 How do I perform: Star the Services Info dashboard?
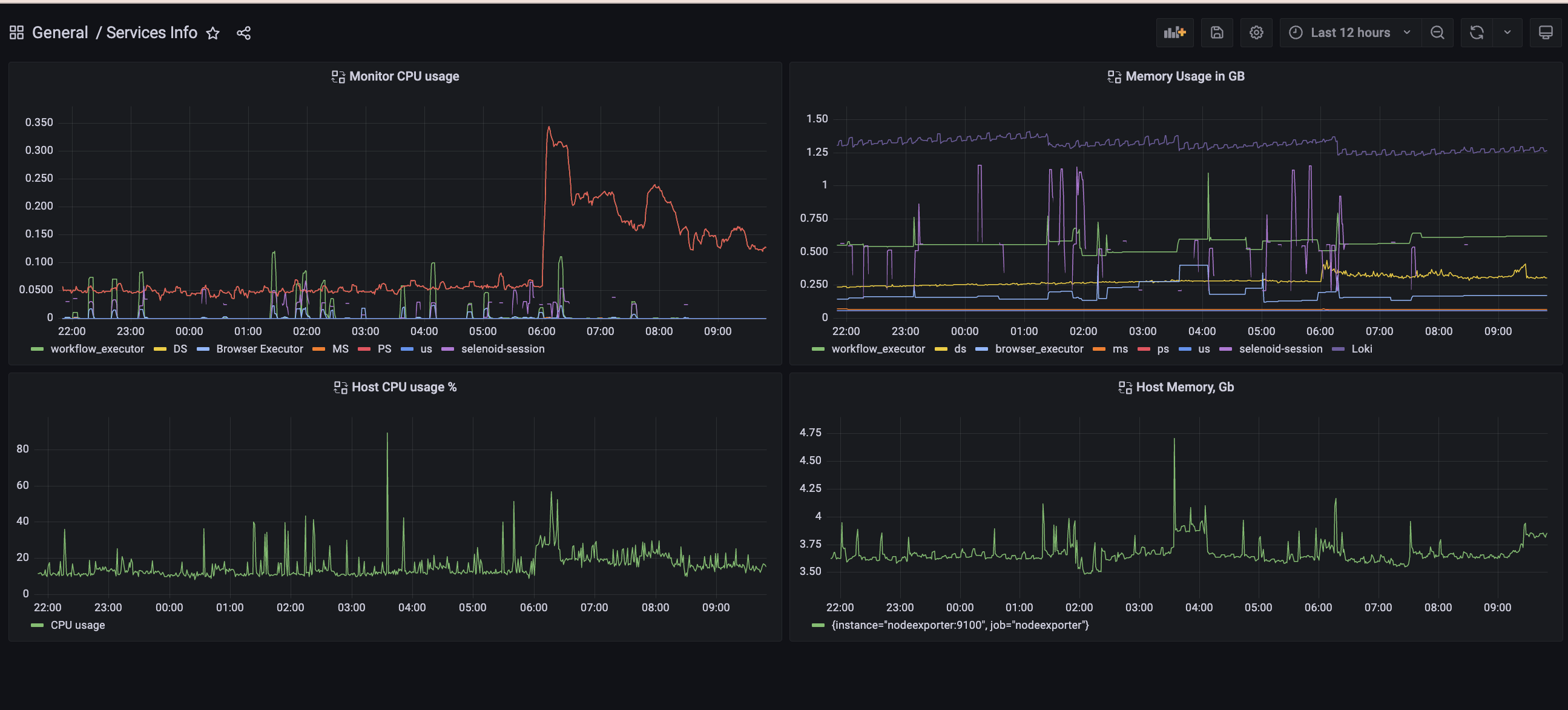212,33
